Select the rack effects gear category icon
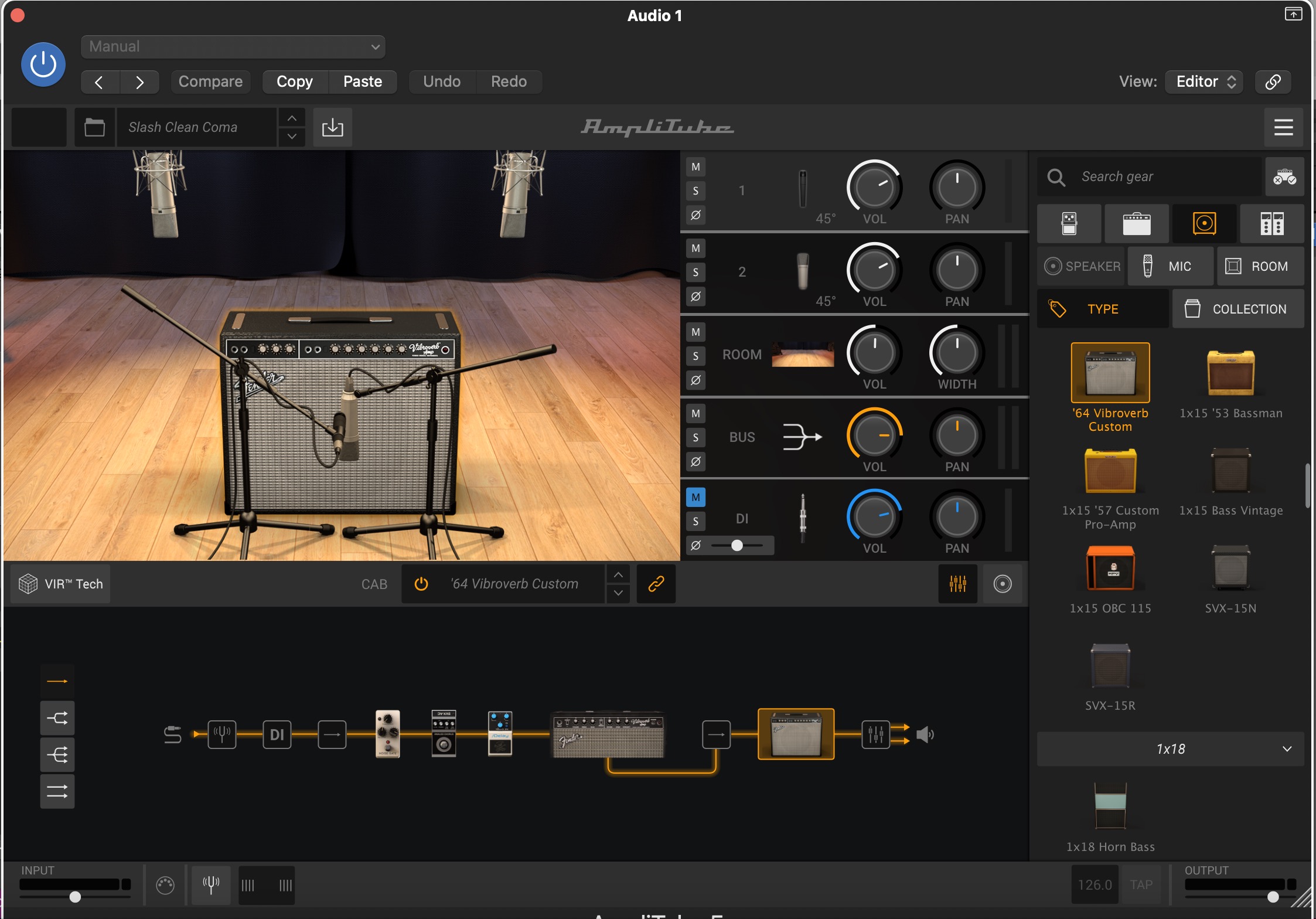The width and height of the screenshot is (1316, 919). (x=1272, y=223)
